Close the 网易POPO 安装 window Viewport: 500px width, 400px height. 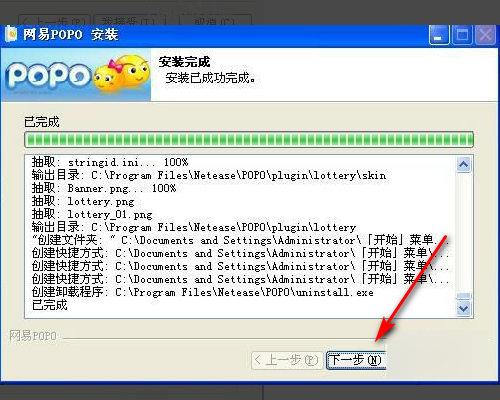[x=485, y=35]
